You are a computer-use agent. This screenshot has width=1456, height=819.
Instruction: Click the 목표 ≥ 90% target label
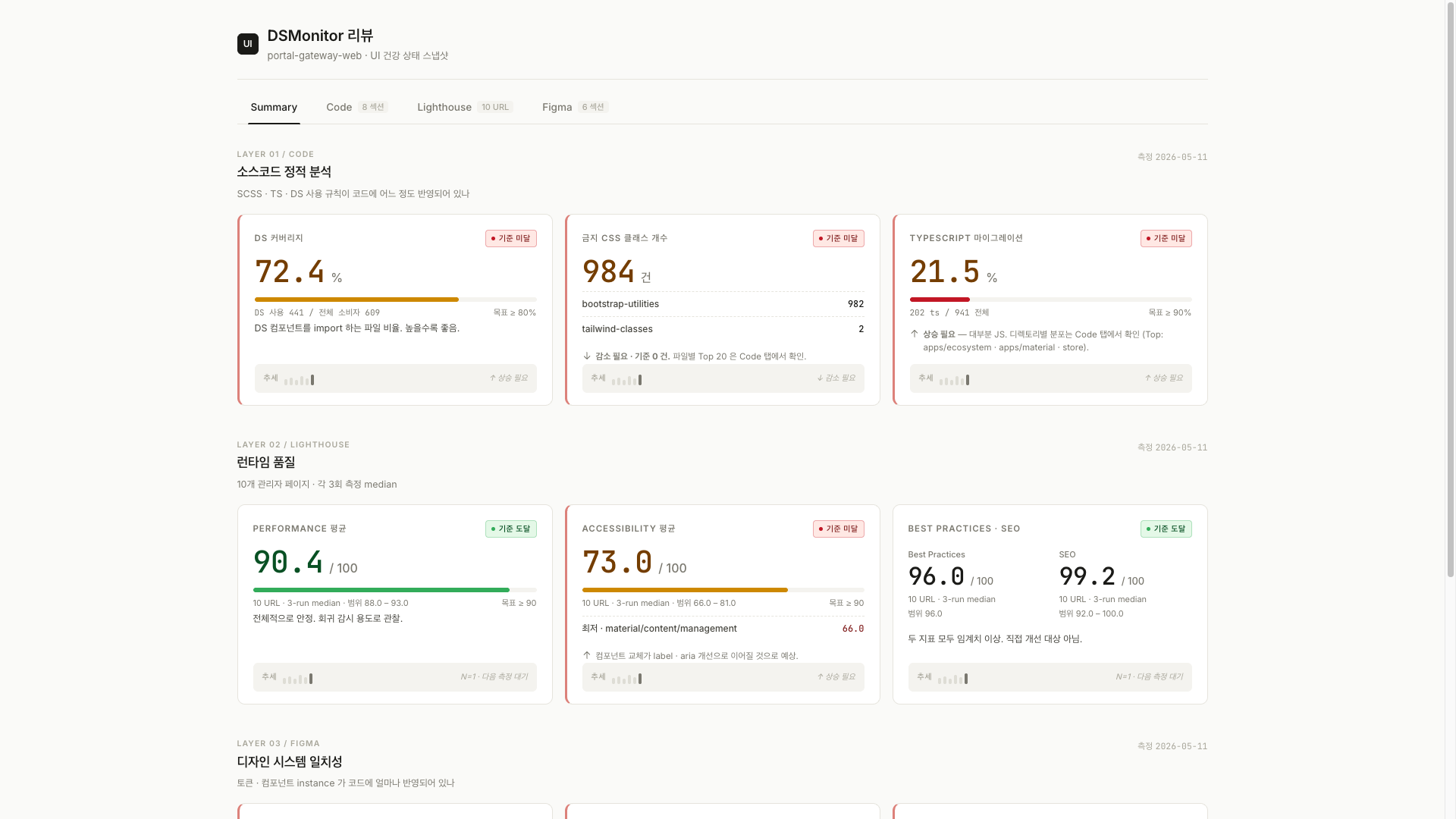pyautogui.click(x=1170, y=312)
